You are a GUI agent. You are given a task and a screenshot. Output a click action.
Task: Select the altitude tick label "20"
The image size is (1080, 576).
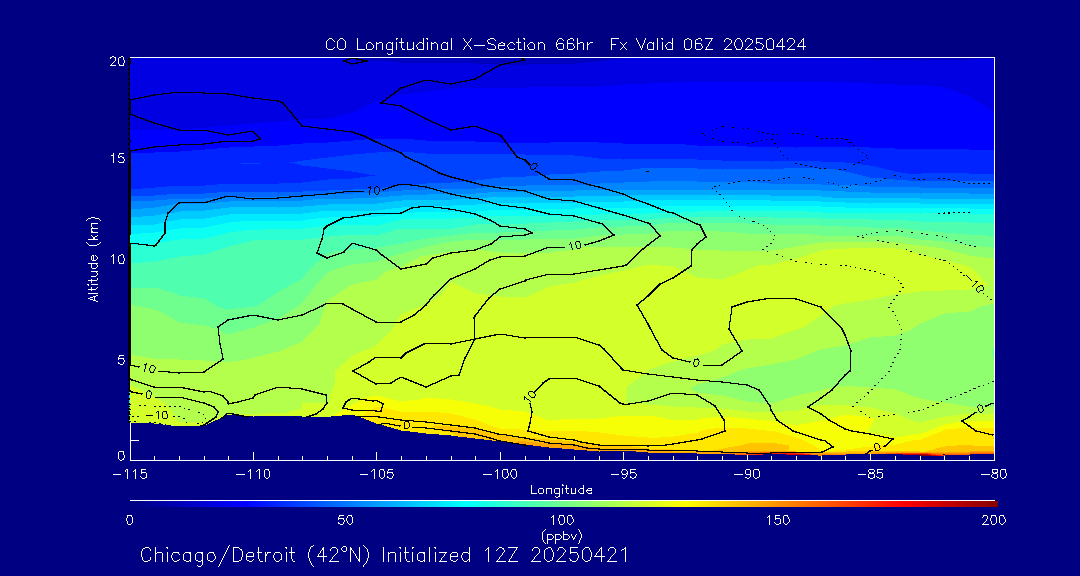(x=117, y=61)
